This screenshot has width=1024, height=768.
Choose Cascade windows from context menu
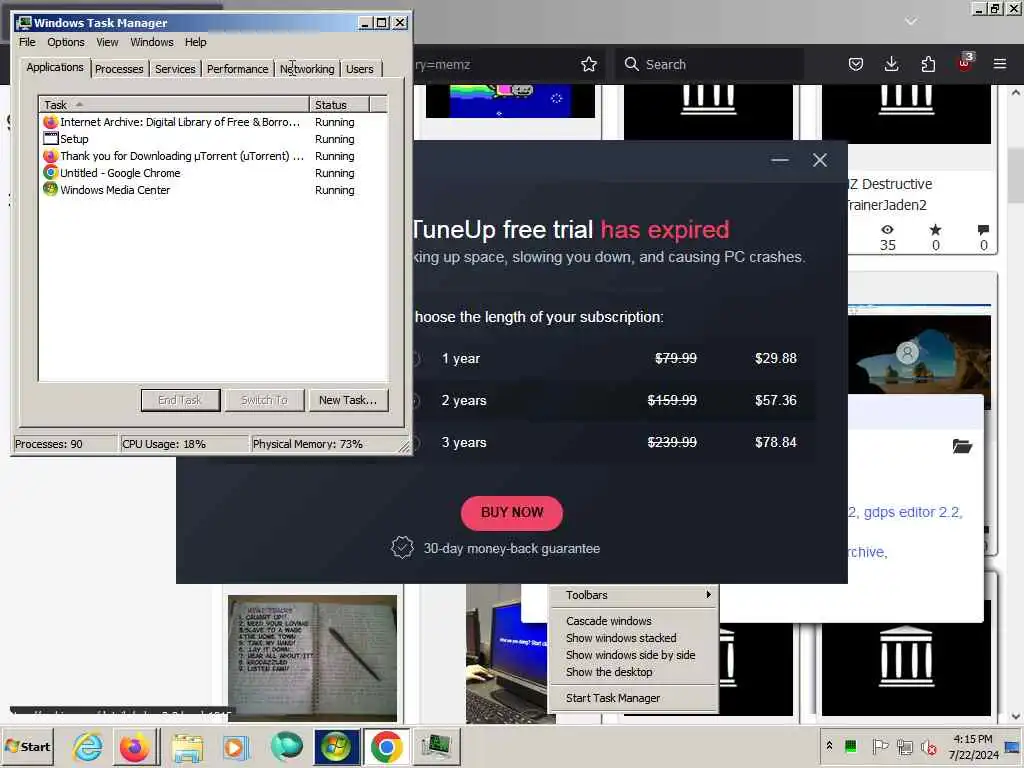(x=633, y=621)
